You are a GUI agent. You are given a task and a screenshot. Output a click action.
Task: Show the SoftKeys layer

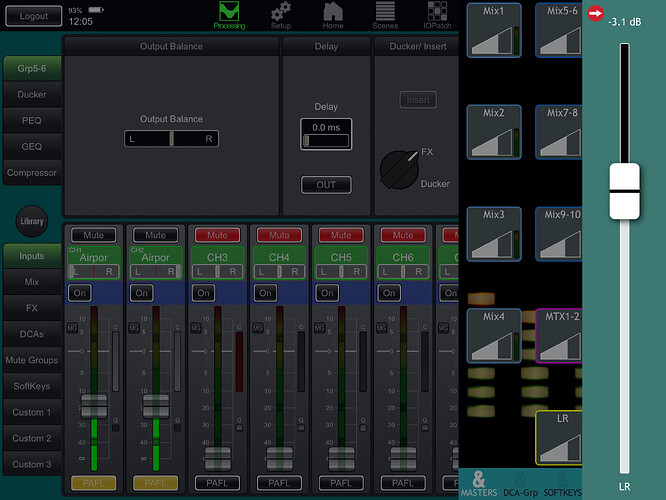[32, 386]
